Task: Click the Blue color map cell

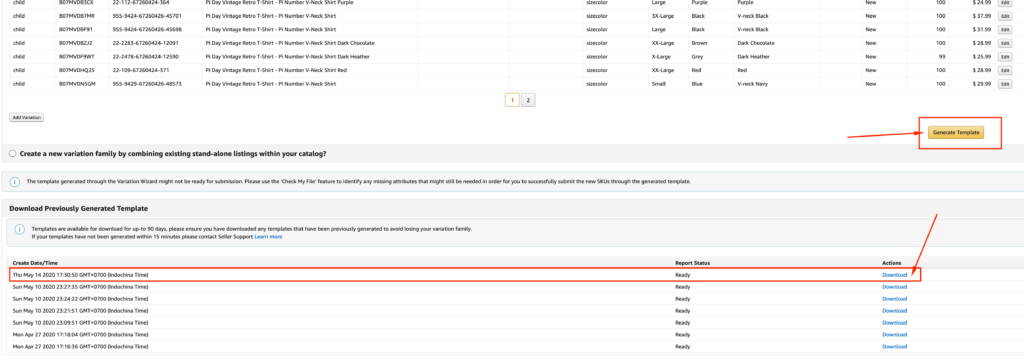Action: (x=696, y=84)
